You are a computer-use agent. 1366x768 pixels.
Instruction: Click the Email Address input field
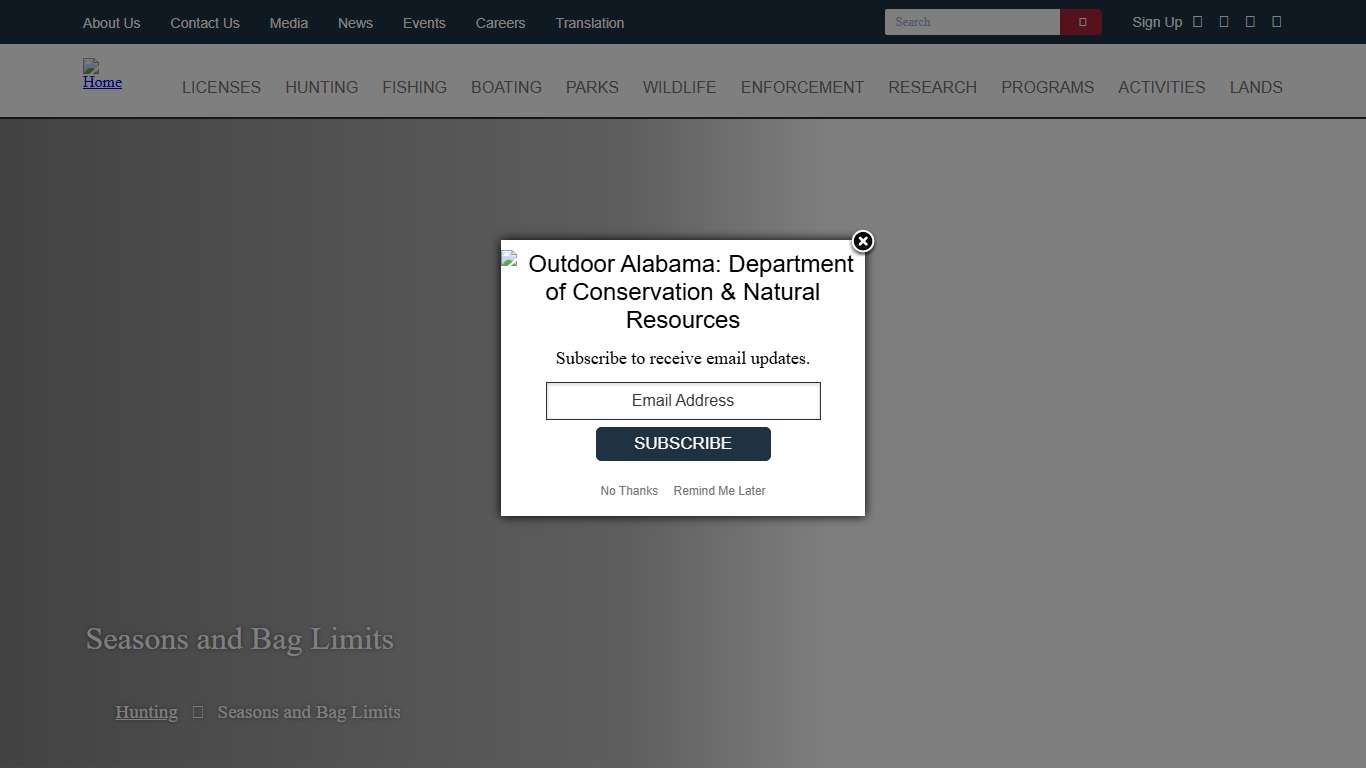coord(683,400)
